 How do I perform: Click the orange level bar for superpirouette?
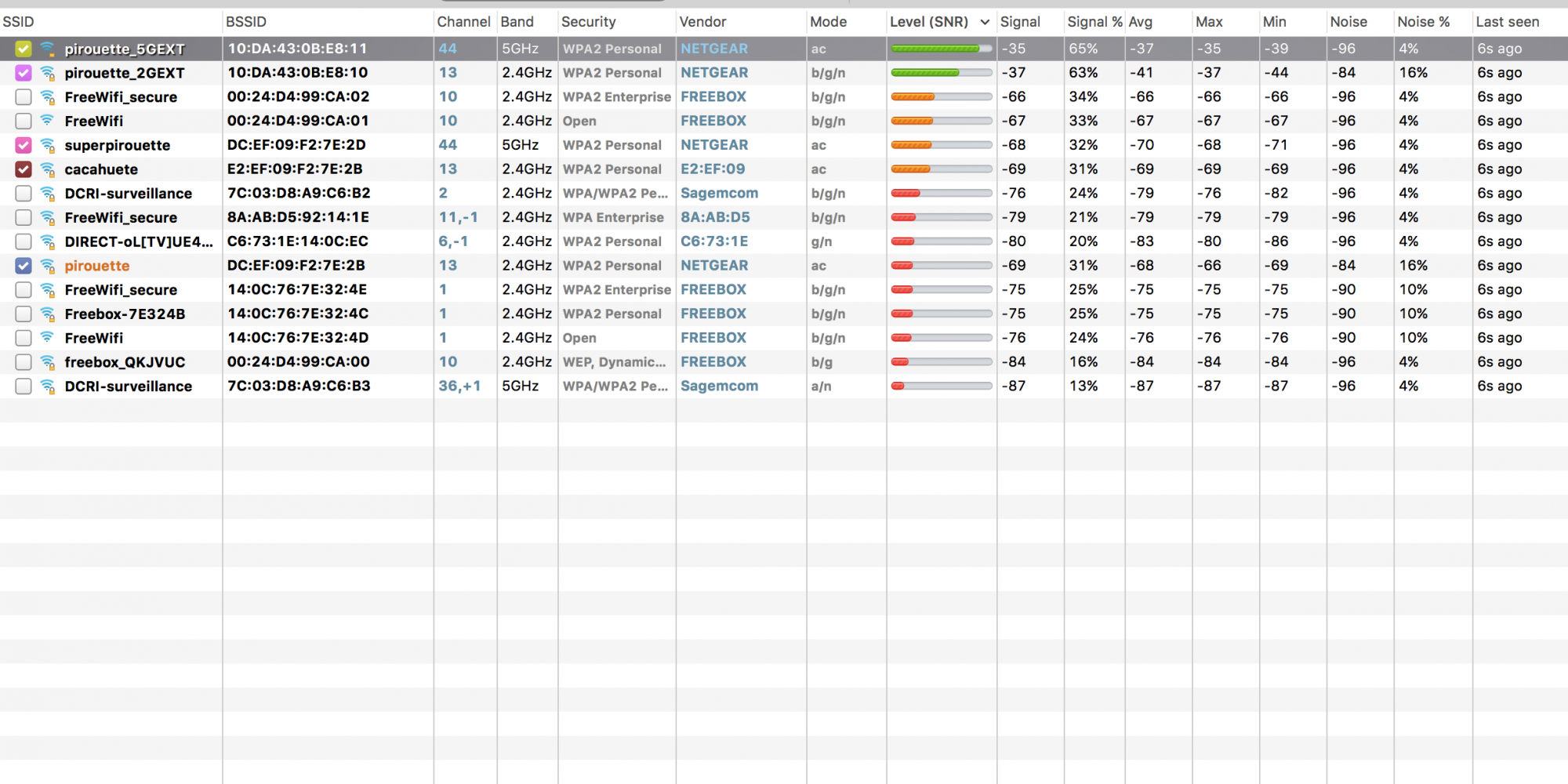pos(942,145)
